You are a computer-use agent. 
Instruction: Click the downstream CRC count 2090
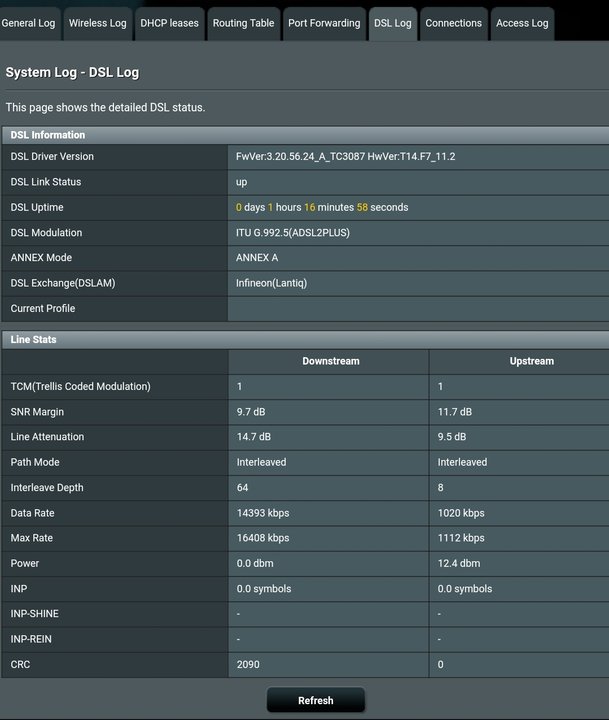coord(248,665)
